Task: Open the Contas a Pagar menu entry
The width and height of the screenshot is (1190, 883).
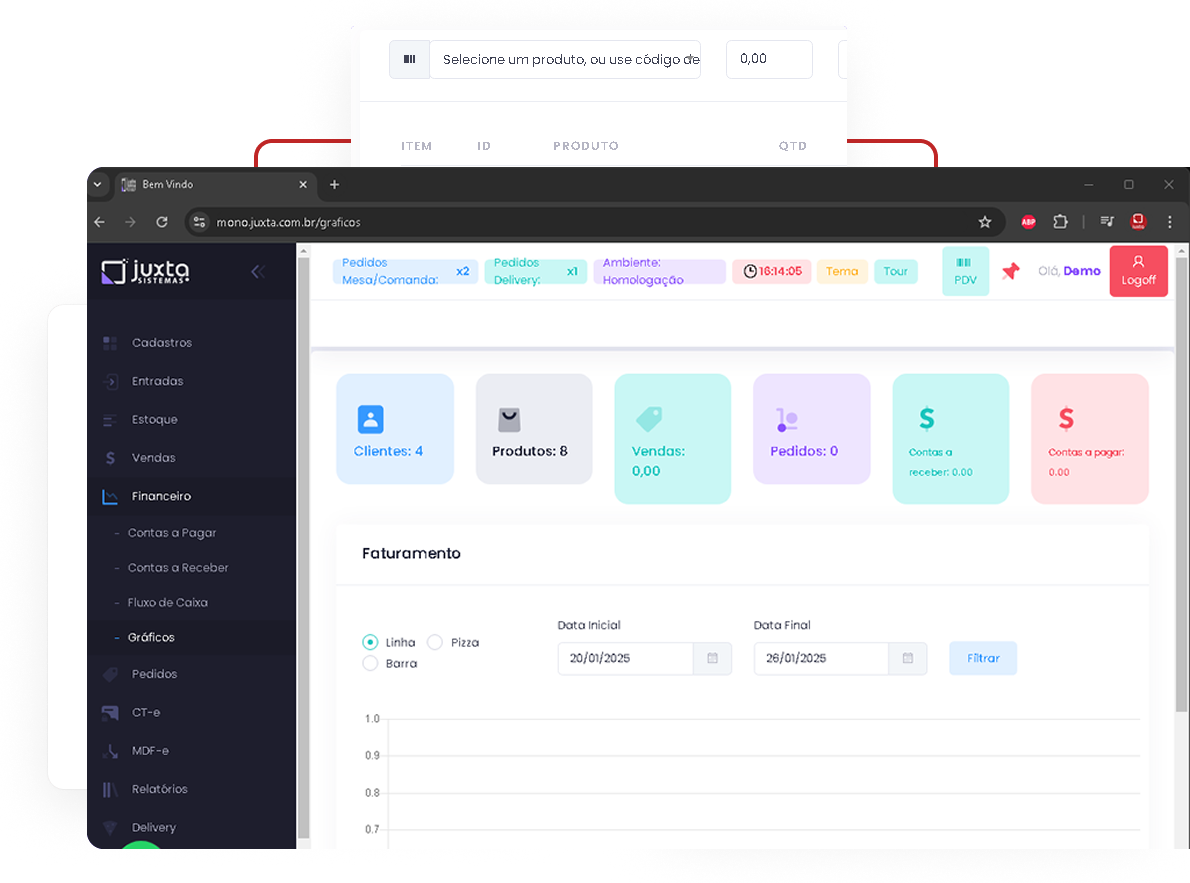Action: (170, 532)
